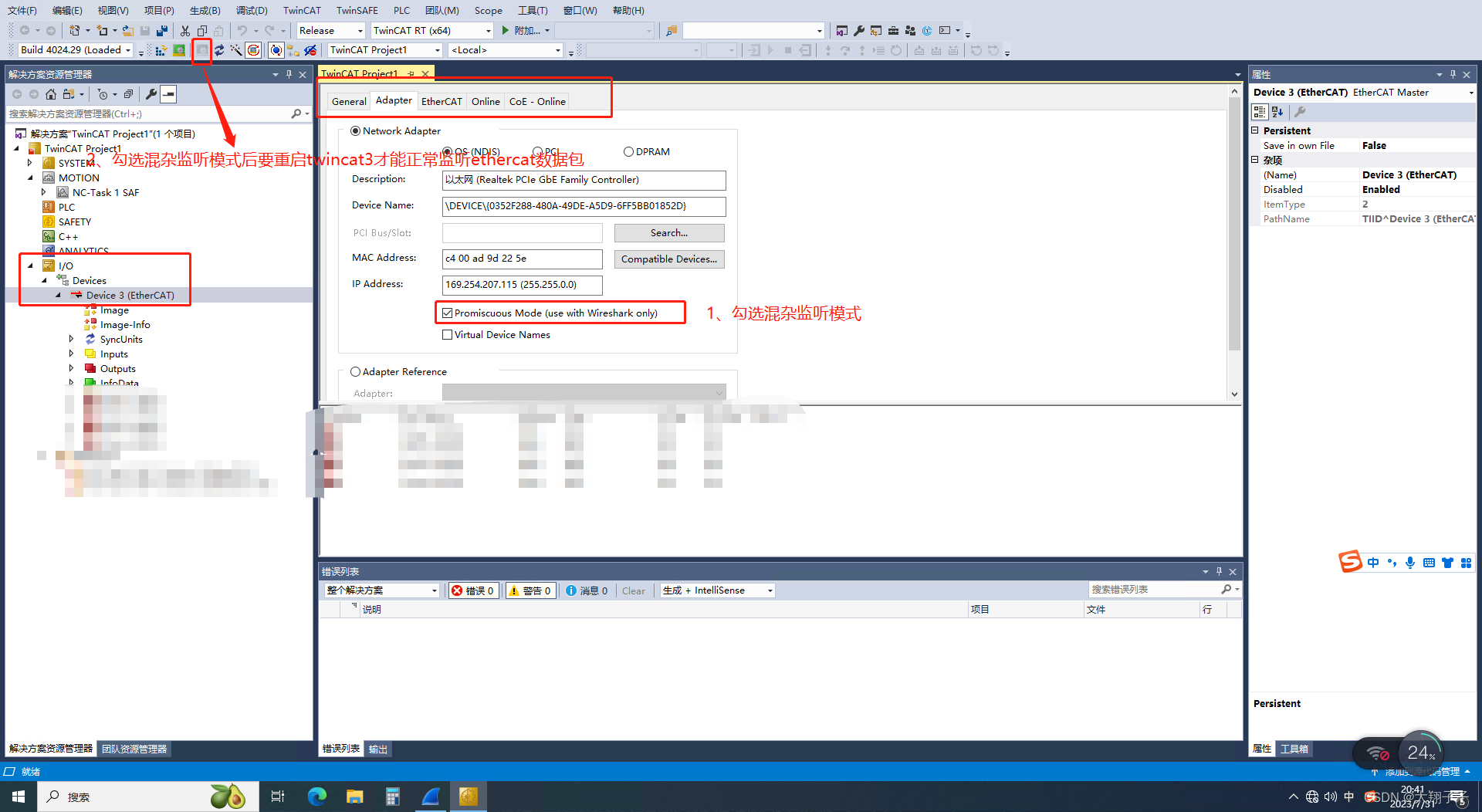This screenshot has height=812, width=1482.
Task: Click the wrench Properties icon in top toolbar
Action: click(x=859, y=31)
